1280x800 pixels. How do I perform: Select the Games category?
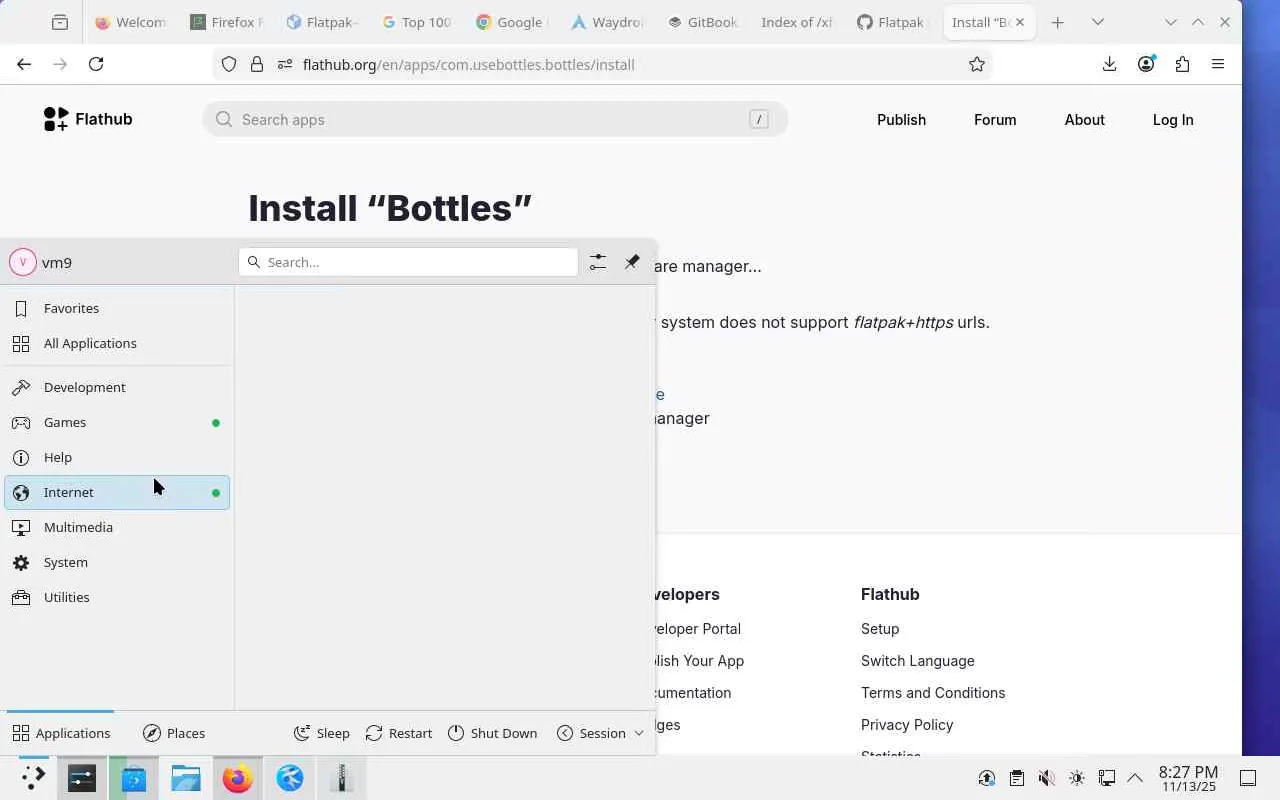click(117, 422)
